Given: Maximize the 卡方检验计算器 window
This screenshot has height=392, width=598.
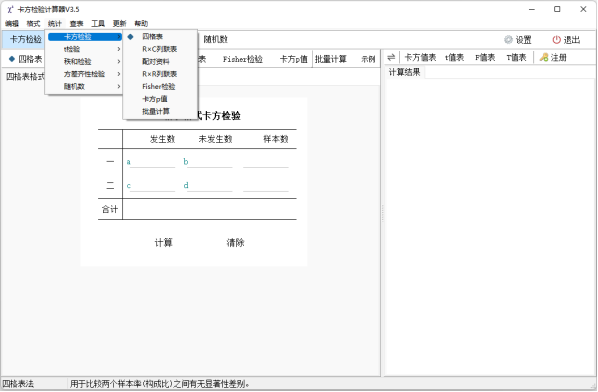Looking at the screenshot, I should point(557,9).
